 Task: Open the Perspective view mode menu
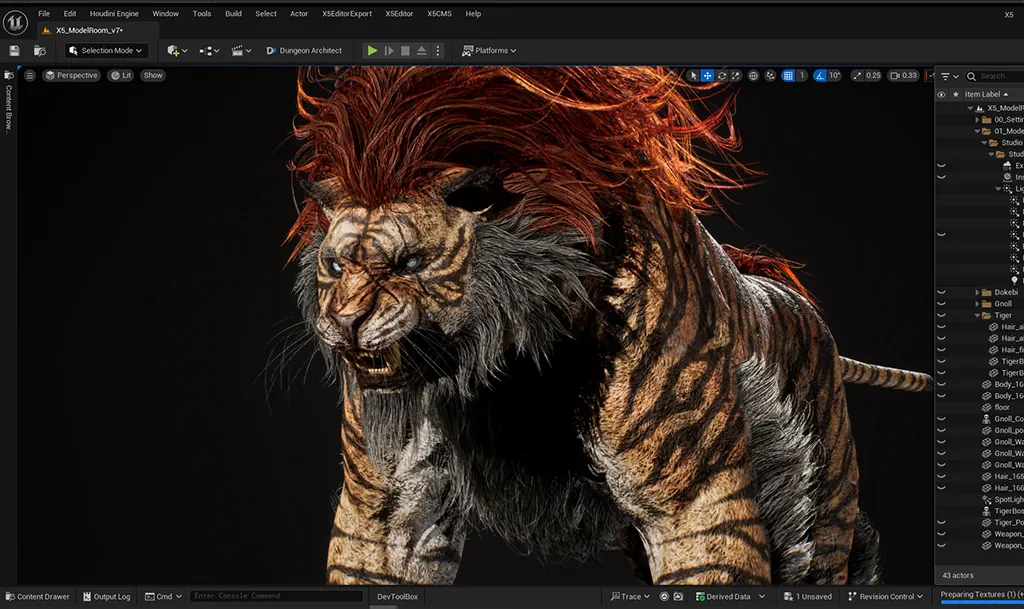click(71, 76)
